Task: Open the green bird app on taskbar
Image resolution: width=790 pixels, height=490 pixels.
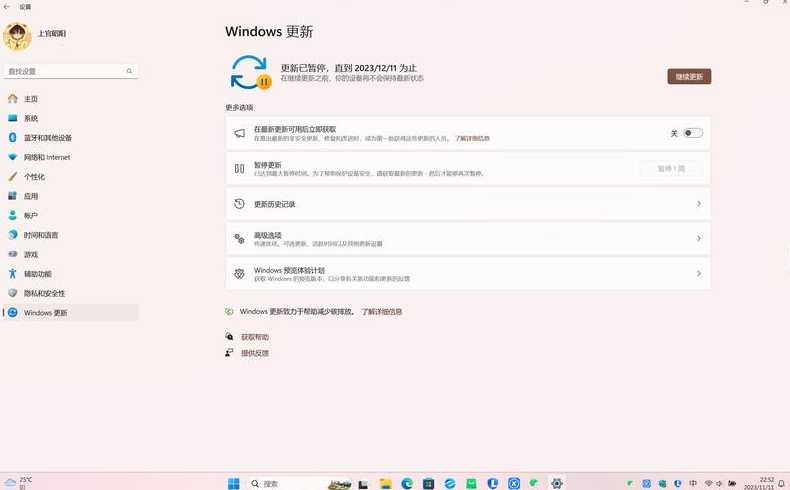Action: [534, 483]
